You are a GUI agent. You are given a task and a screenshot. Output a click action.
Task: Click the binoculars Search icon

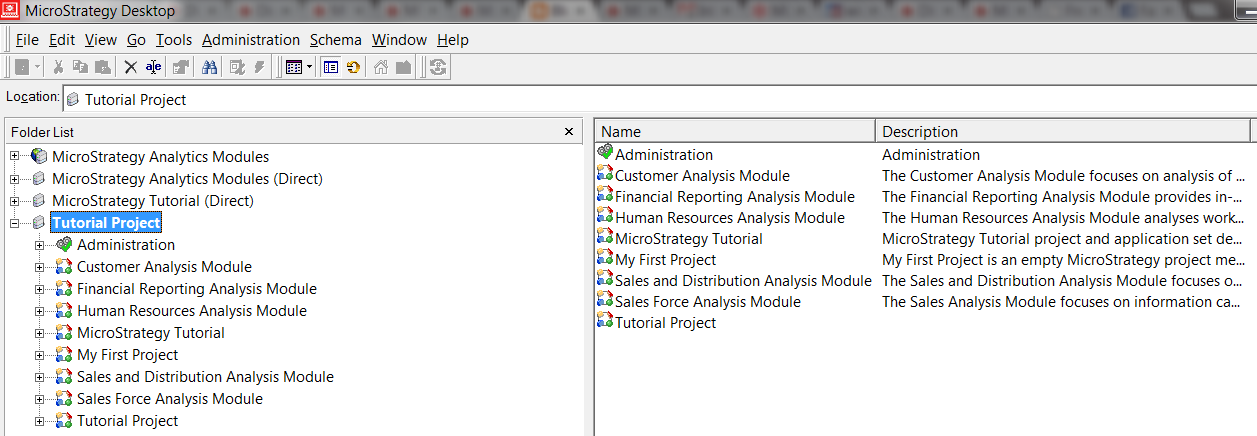210,68
